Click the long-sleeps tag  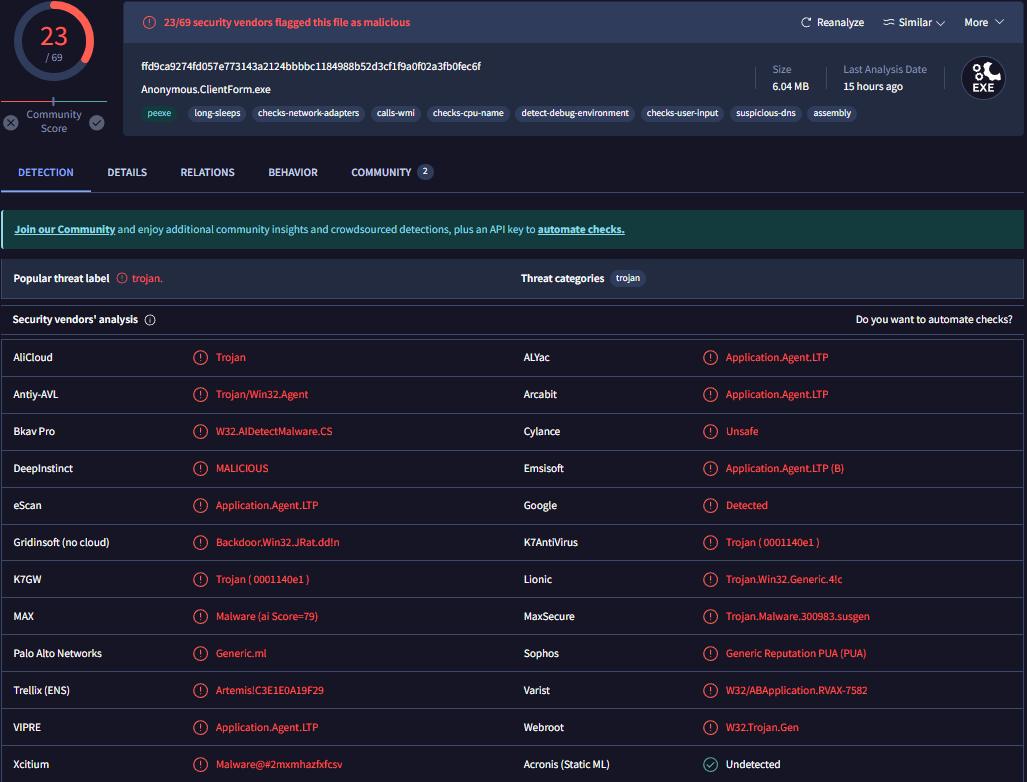point(217,113)
